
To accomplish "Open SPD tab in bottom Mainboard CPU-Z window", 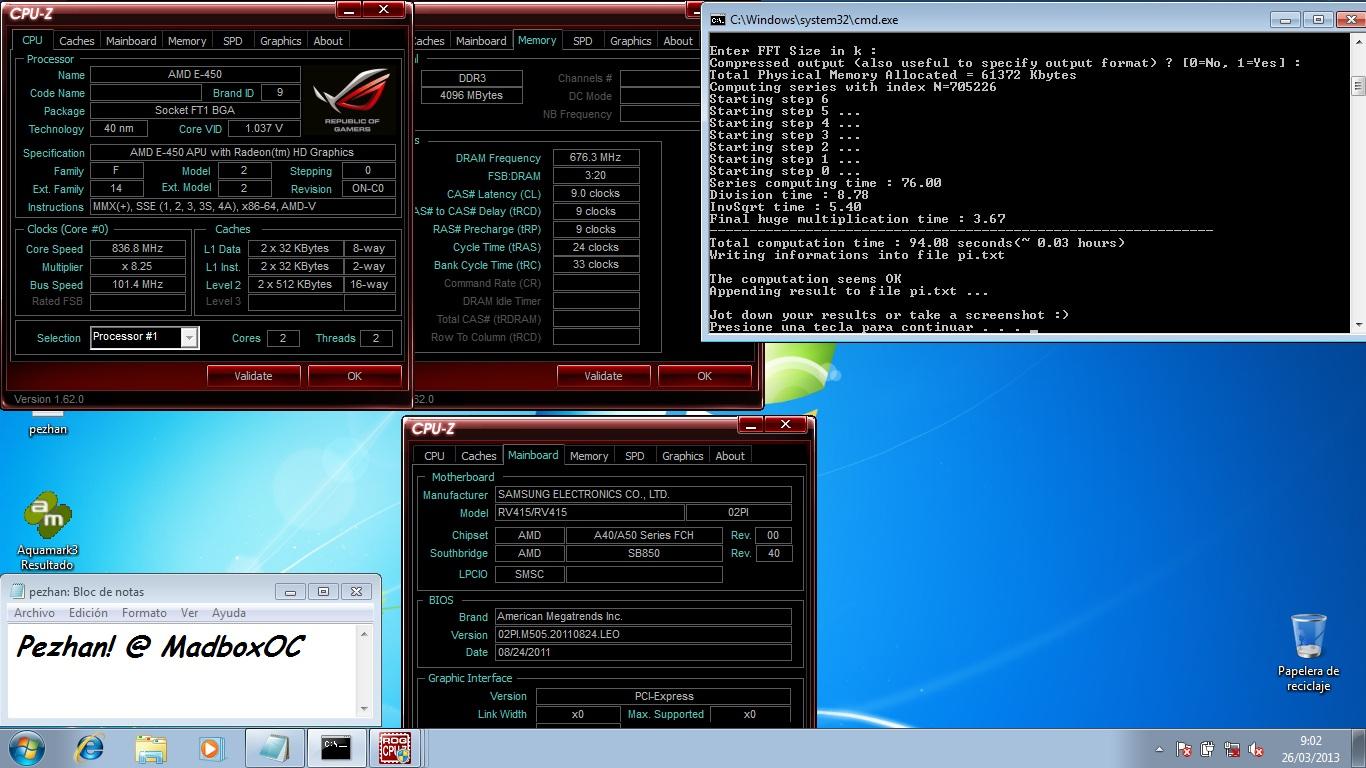I will point(634,456).
